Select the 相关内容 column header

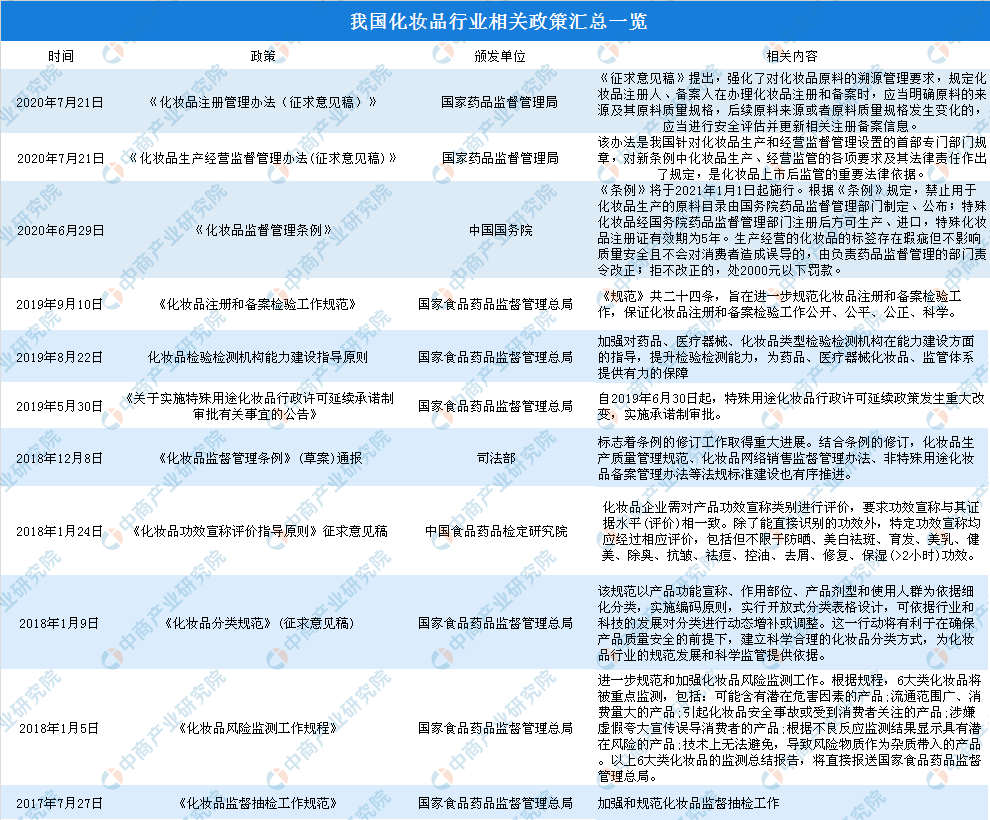coord(792,56)
